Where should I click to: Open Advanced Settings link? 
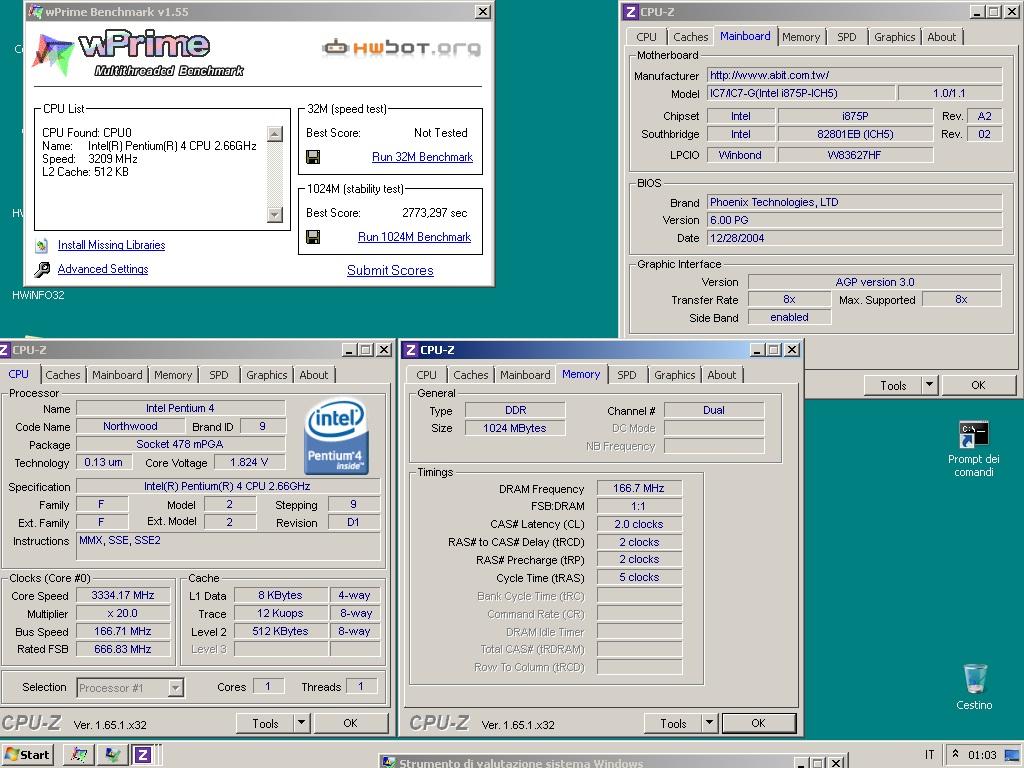103,269
